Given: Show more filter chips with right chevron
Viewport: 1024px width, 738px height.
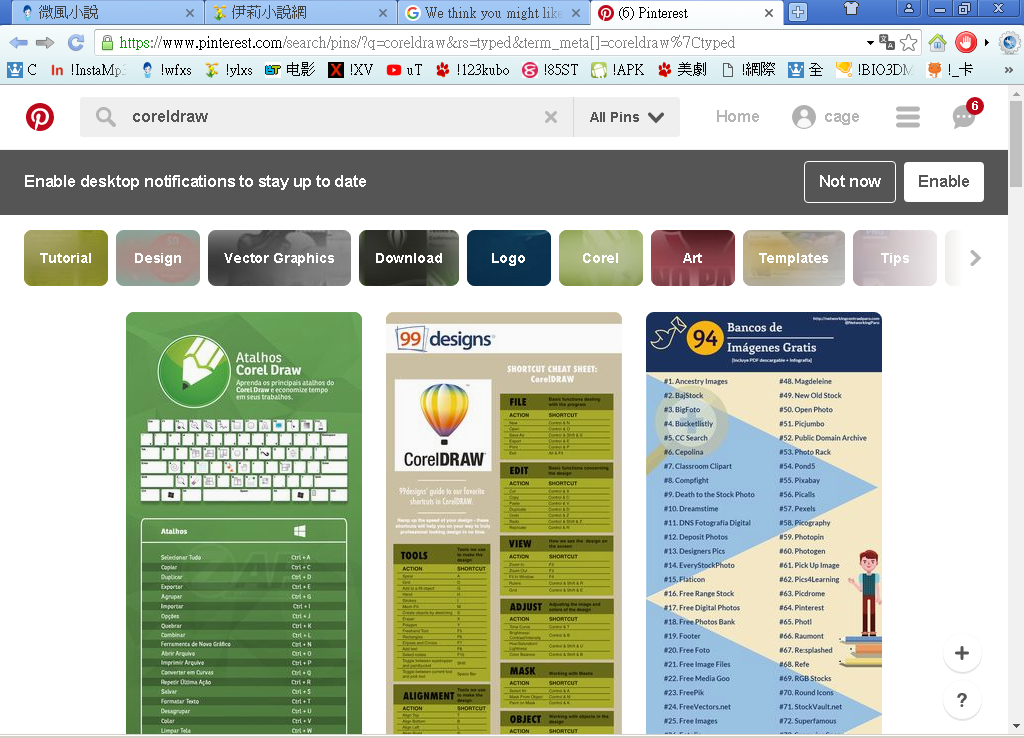Looking at the screenshot, I should (x=975, y=258).
